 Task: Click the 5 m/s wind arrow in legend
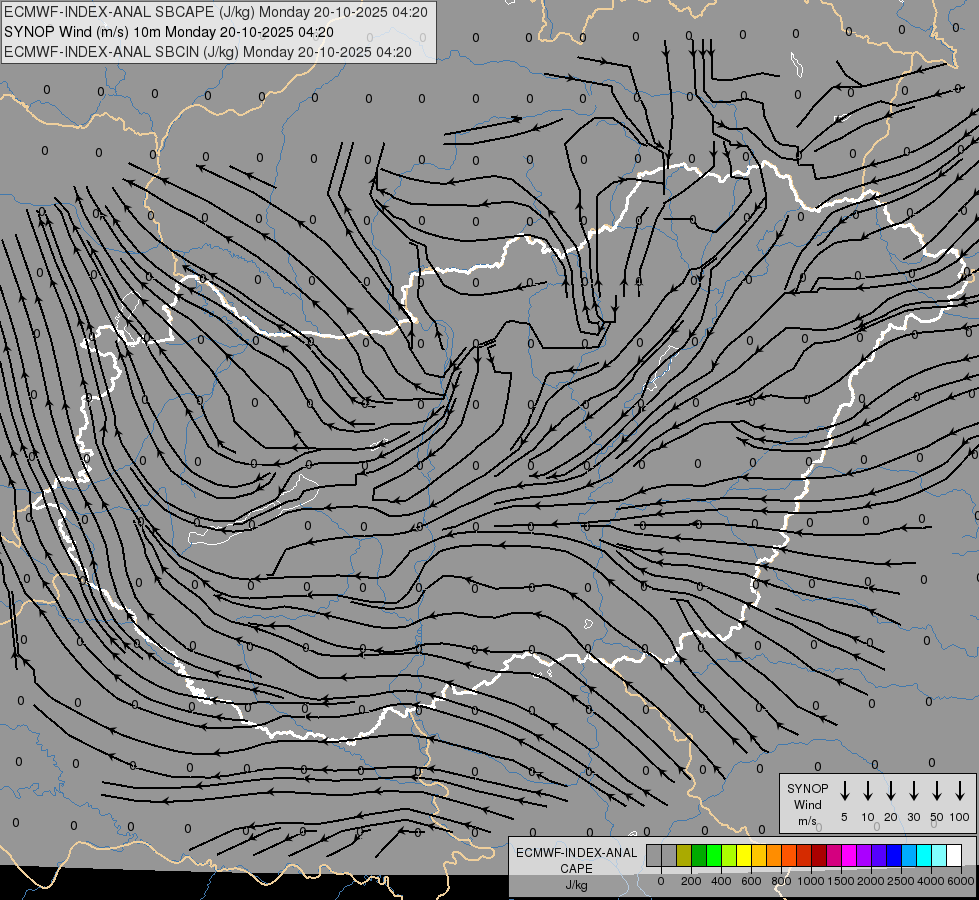tap(844, 791)
